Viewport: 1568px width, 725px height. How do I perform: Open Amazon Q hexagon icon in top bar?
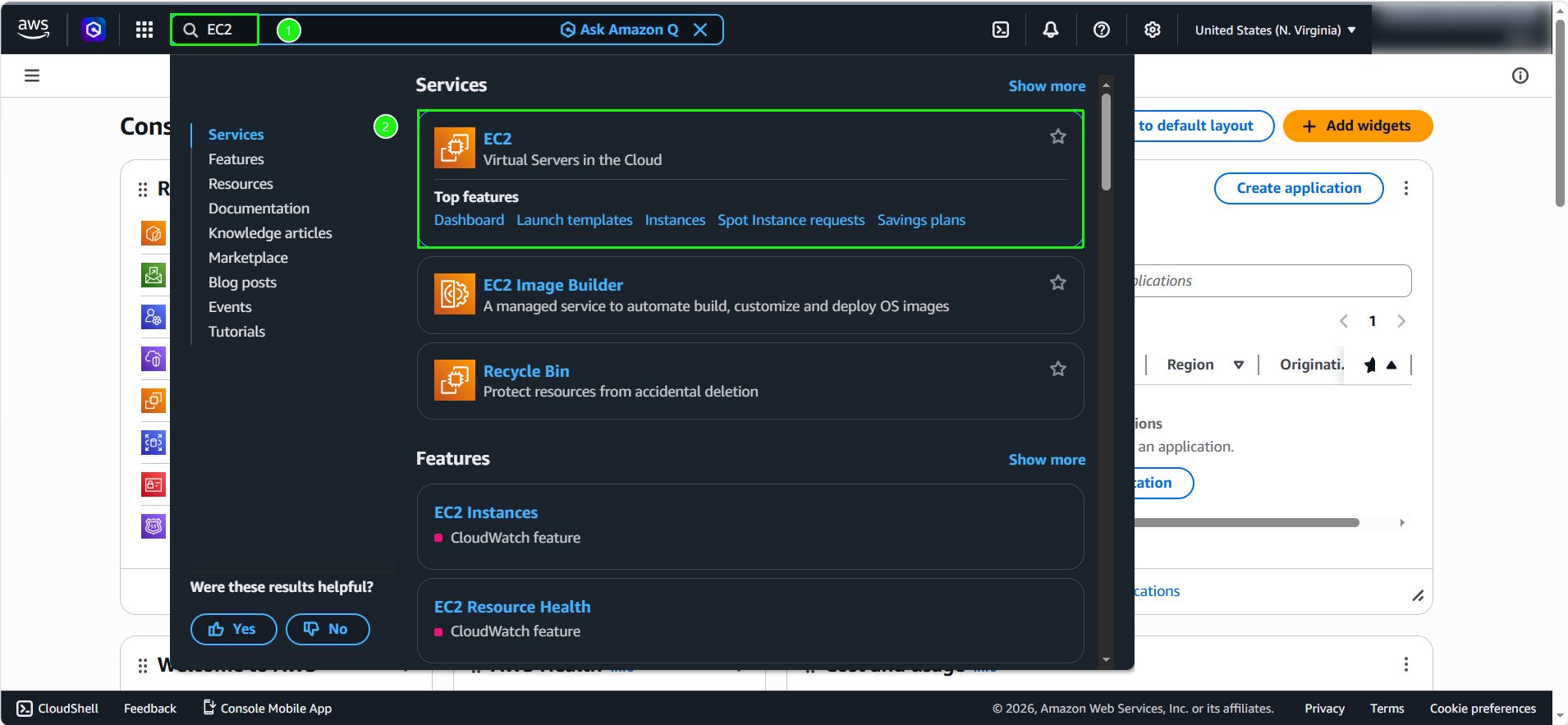coord(94,30)
